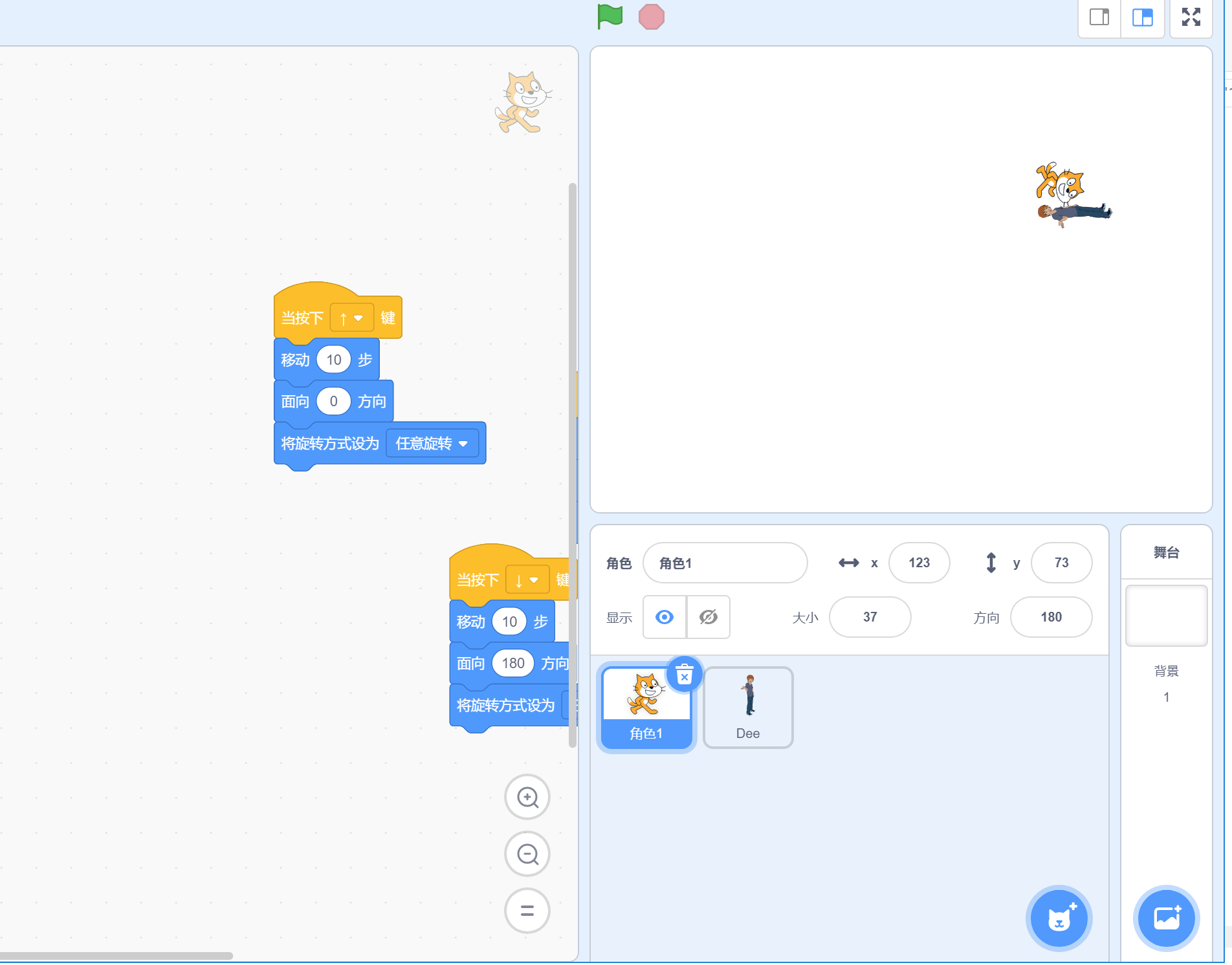The width and height of the screenshot is (1232, 965).
Task: Zoom out the code workspace
Action: (x=527, y=854)
